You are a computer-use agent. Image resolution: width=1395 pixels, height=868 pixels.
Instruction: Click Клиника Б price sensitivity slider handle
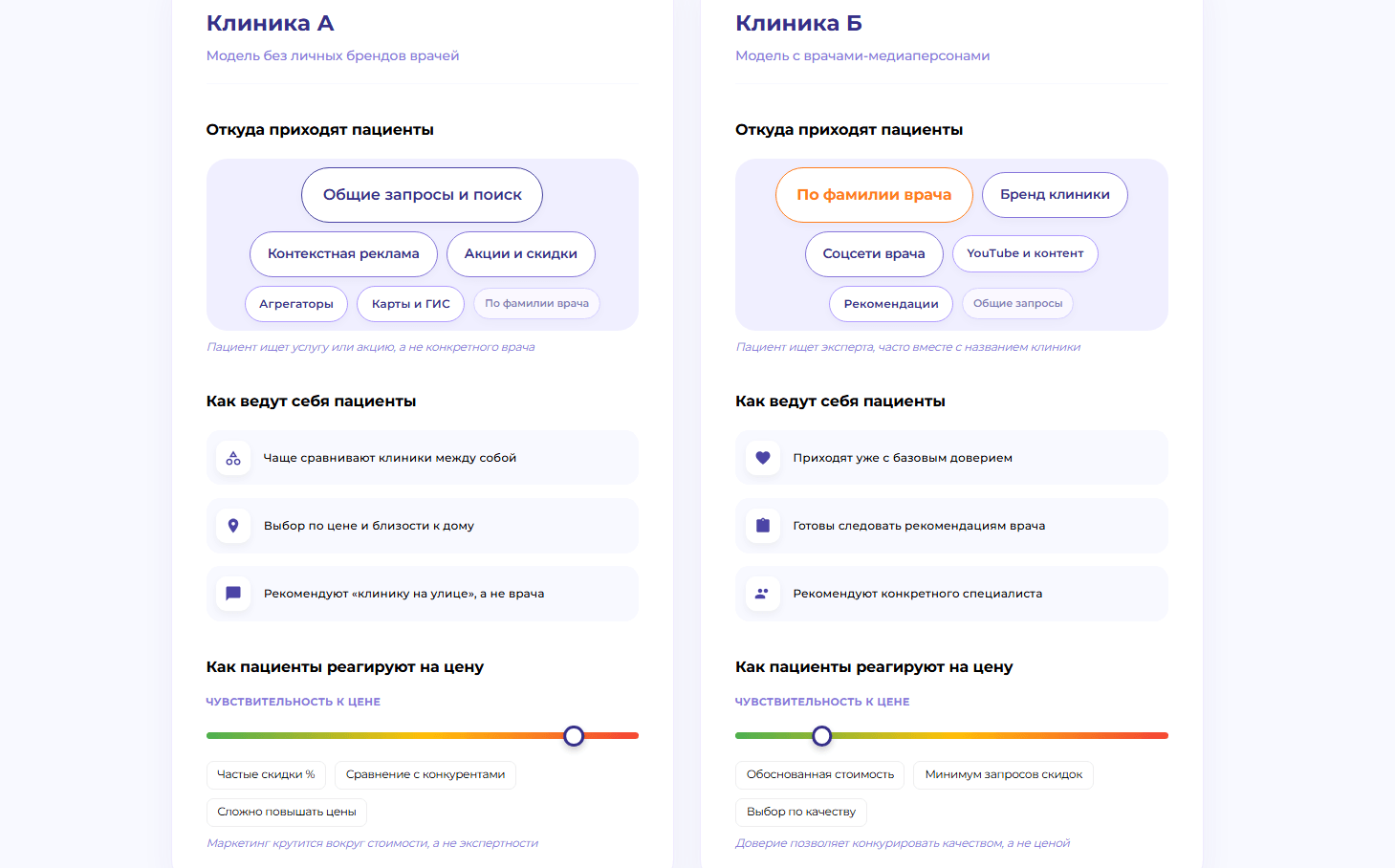[x=821, y=736]
